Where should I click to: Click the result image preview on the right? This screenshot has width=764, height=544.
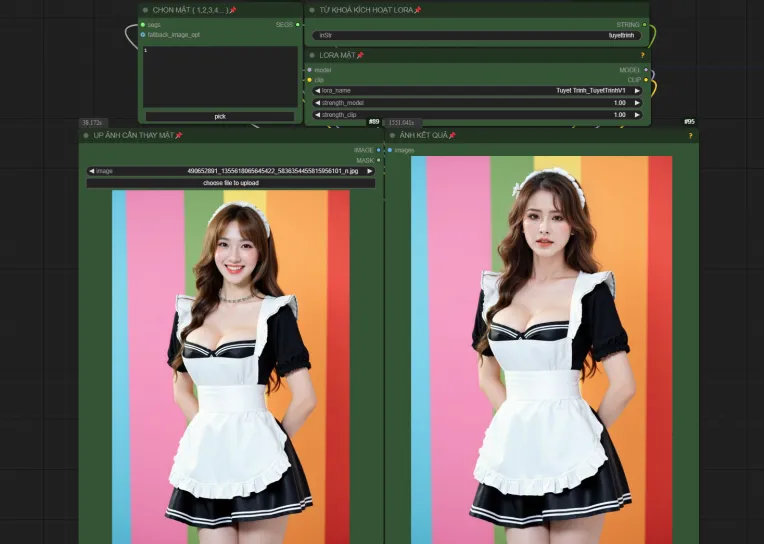click(541, 350)
